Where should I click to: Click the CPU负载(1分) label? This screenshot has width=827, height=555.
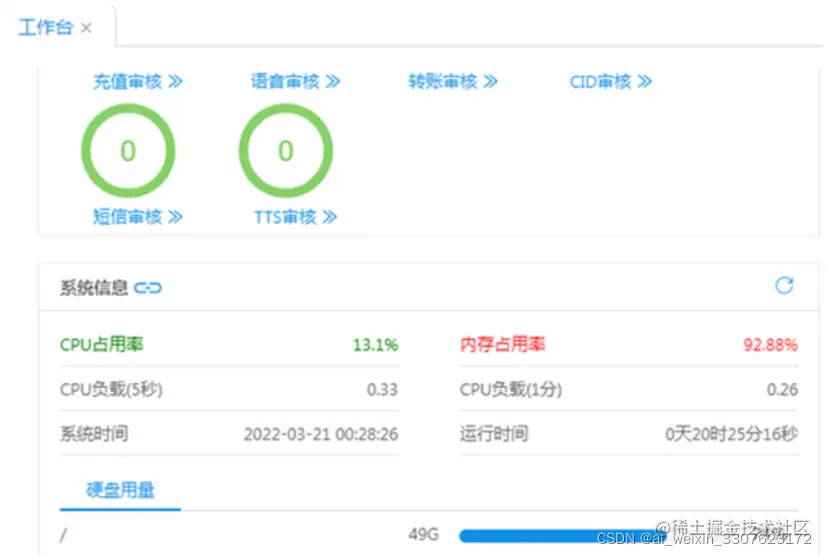click(x=511, y=389)
